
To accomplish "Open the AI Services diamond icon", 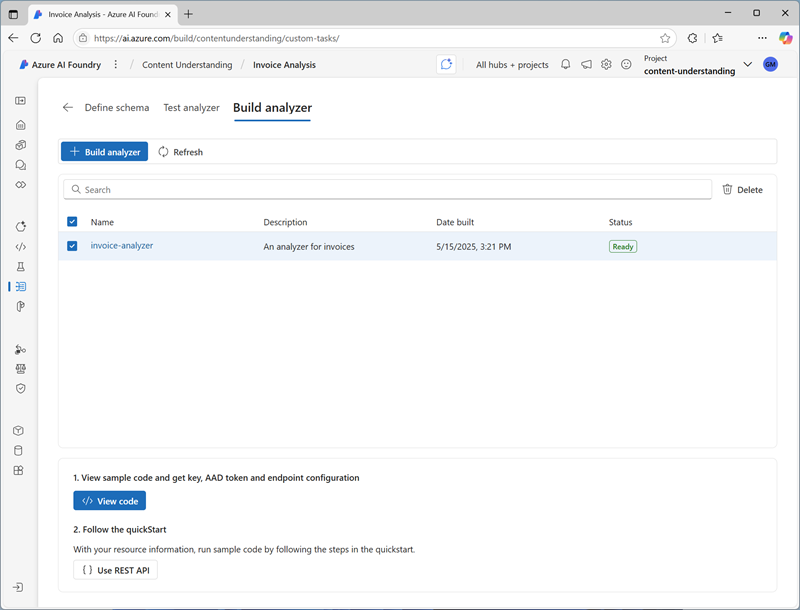I will [20, 185].
